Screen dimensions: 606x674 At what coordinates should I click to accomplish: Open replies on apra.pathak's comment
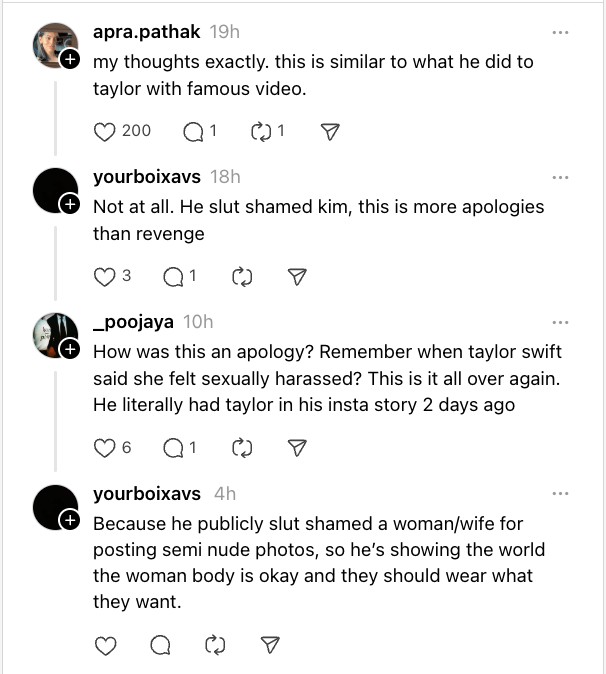click(193, 131)
